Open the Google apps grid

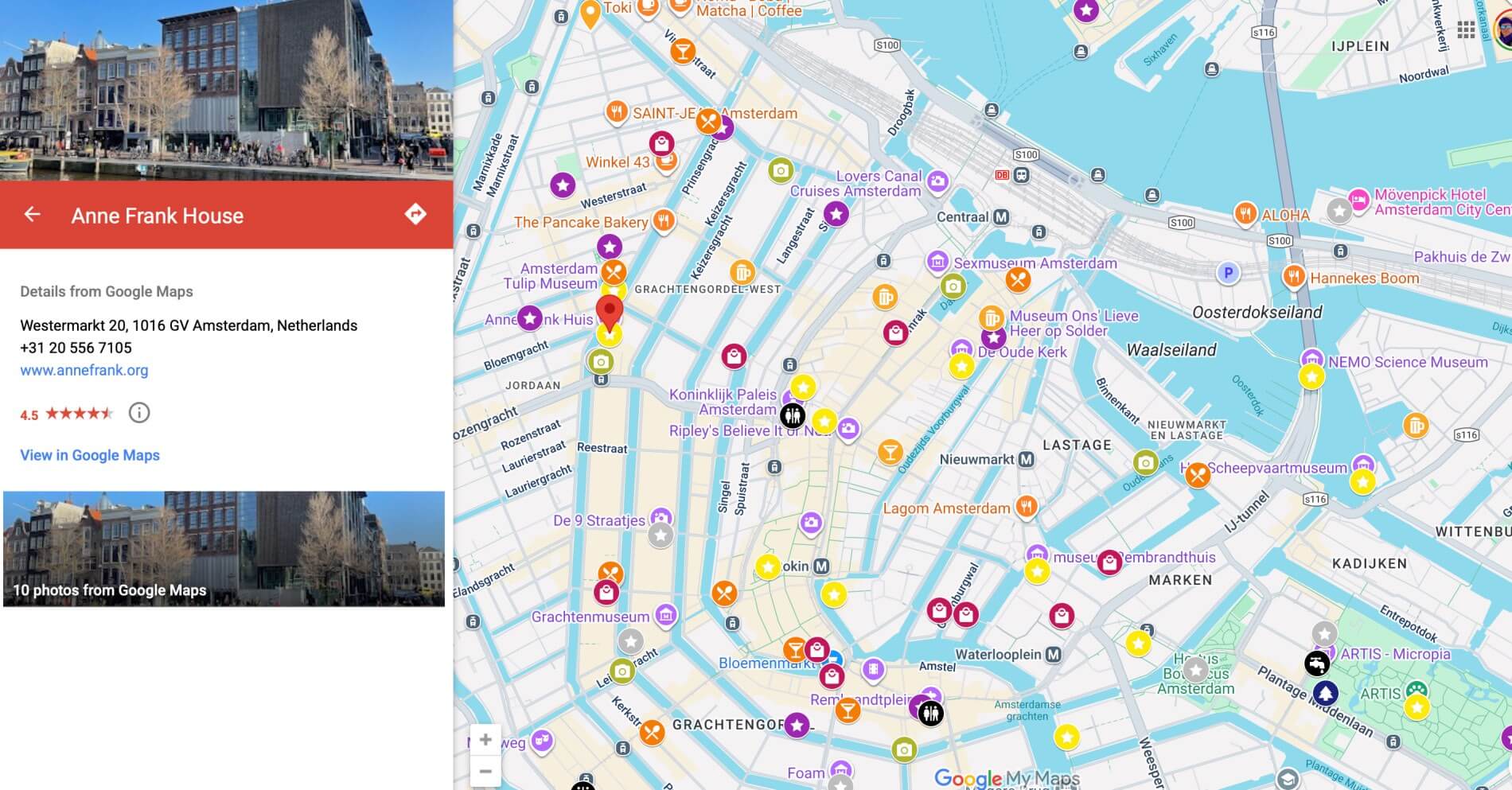[1466, 30]
